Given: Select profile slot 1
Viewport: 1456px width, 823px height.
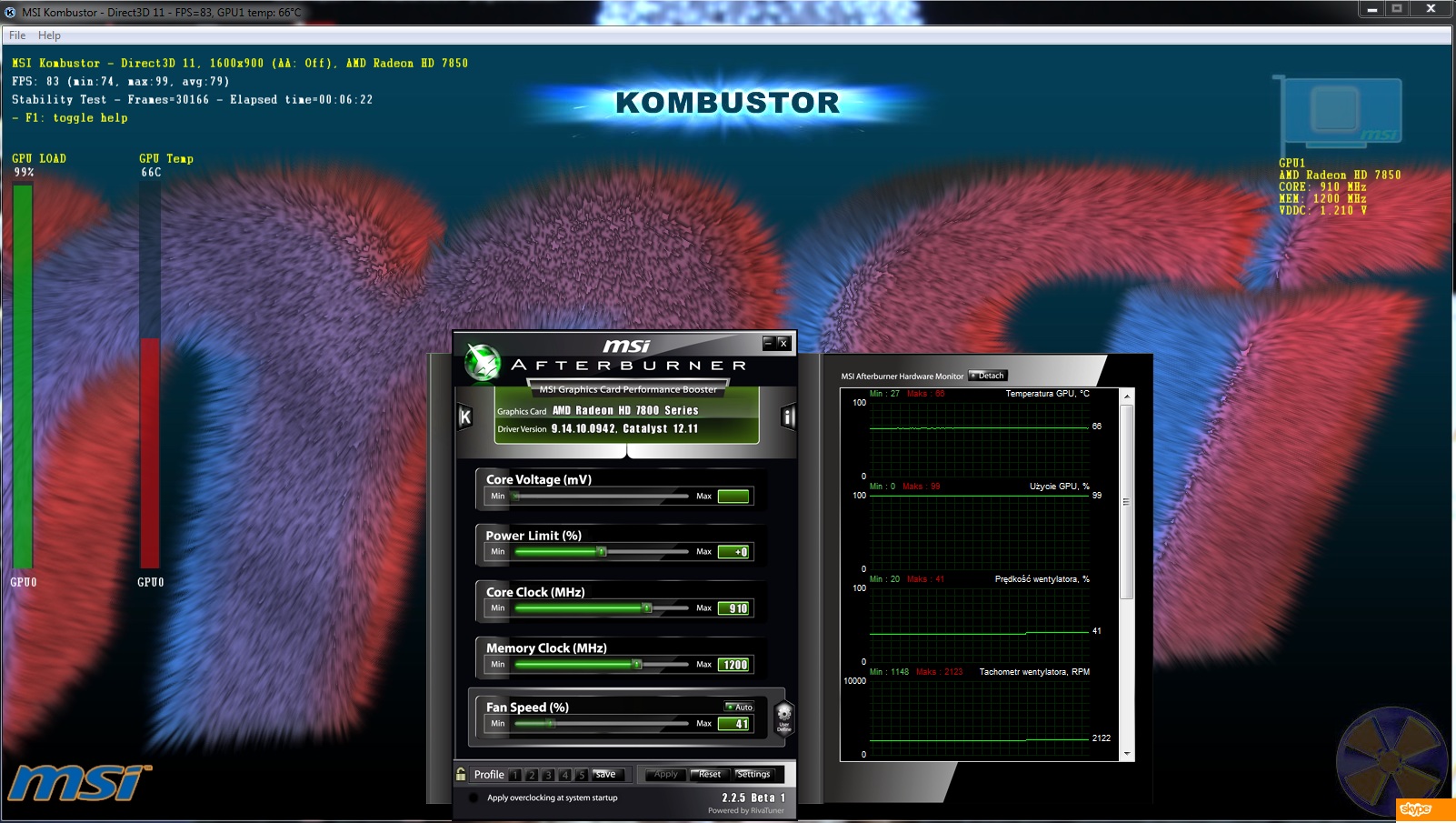Looking at the screenshot, I should pyautogui.click(x=515, y=775).
